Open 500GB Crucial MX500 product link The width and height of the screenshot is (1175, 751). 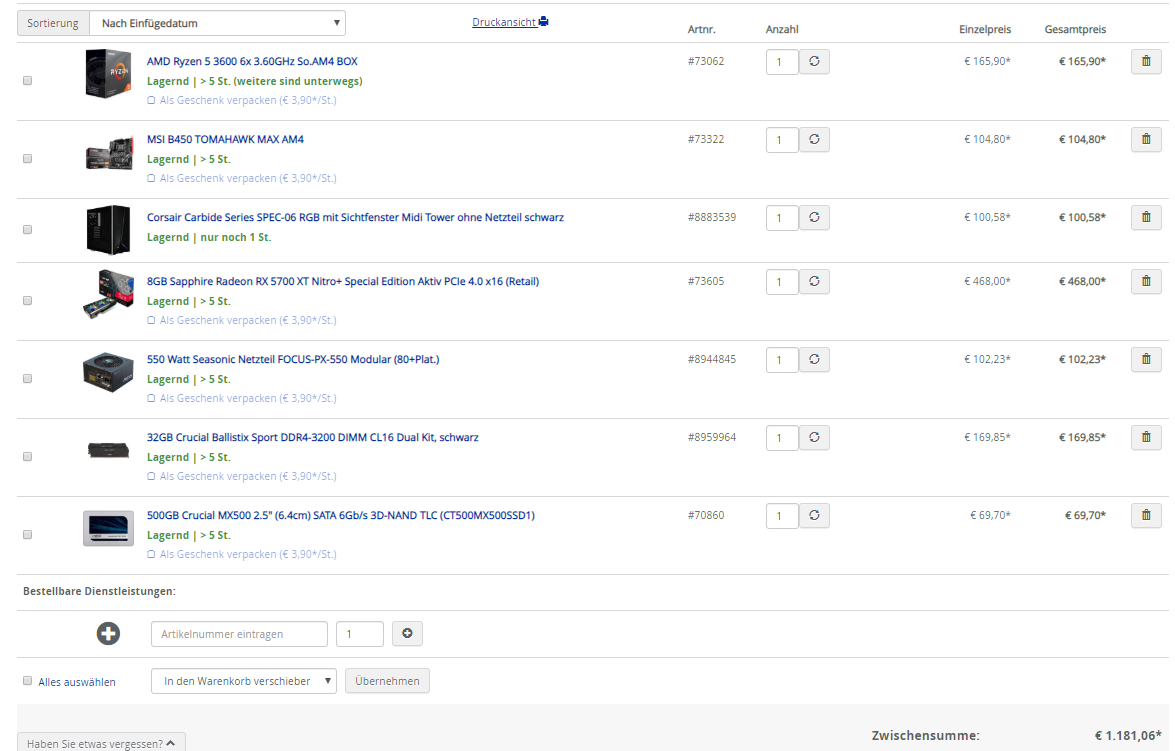[x=341, y=515]
